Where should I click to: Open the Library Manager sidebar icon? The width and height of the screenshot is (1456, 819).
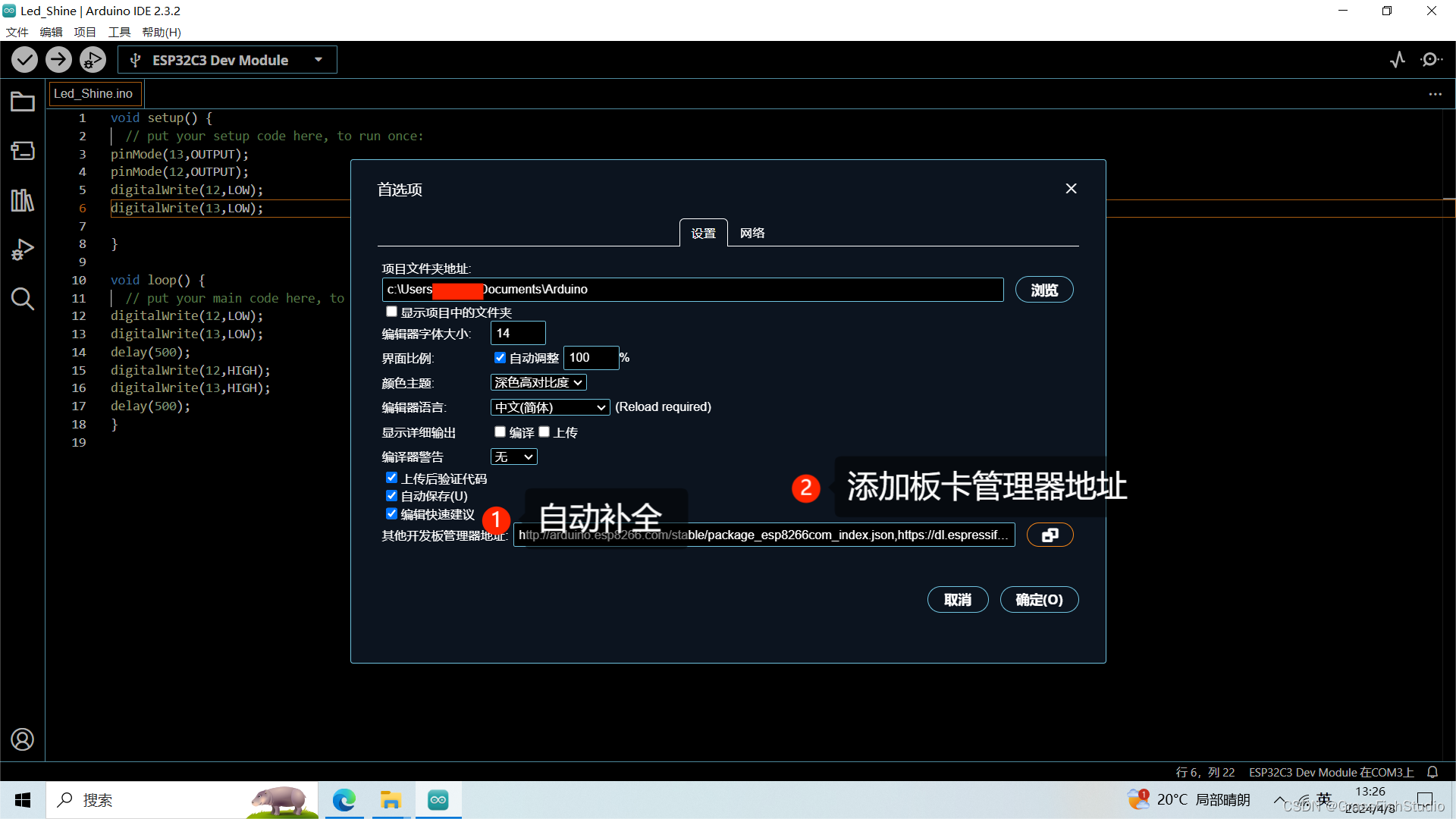click(22, 200)
